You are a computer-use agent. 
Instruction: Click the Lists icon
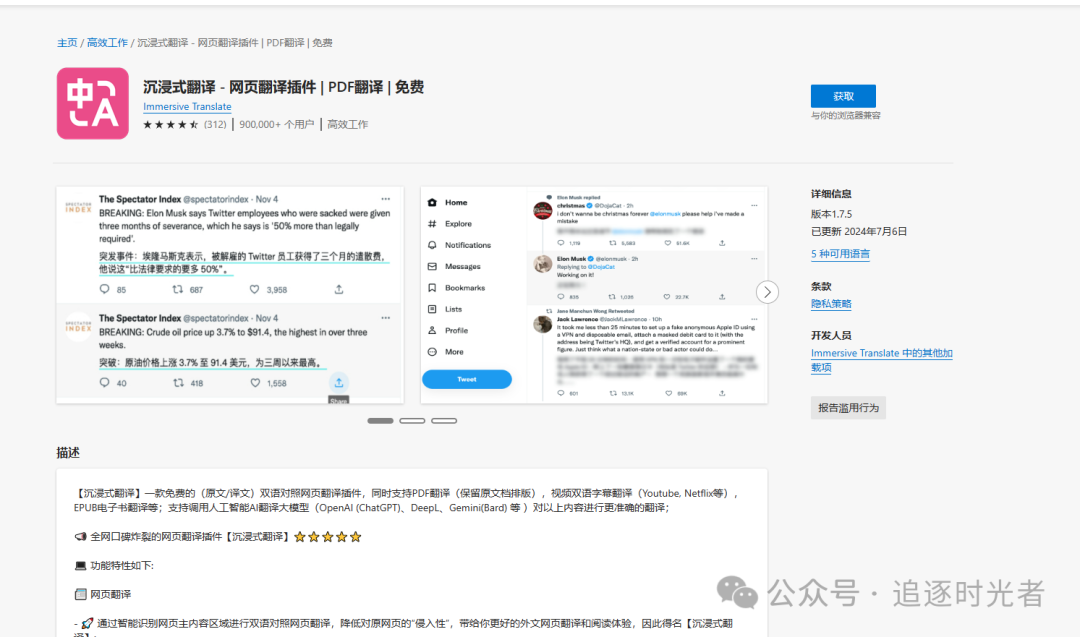point(432,309)
